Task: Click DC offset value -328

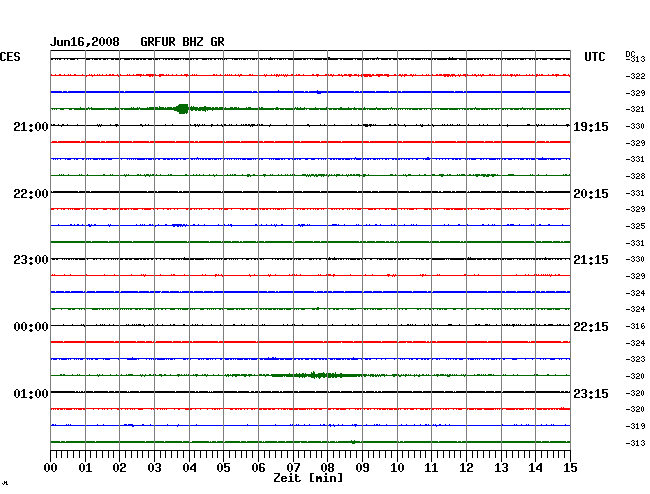Action: [635, 176]
